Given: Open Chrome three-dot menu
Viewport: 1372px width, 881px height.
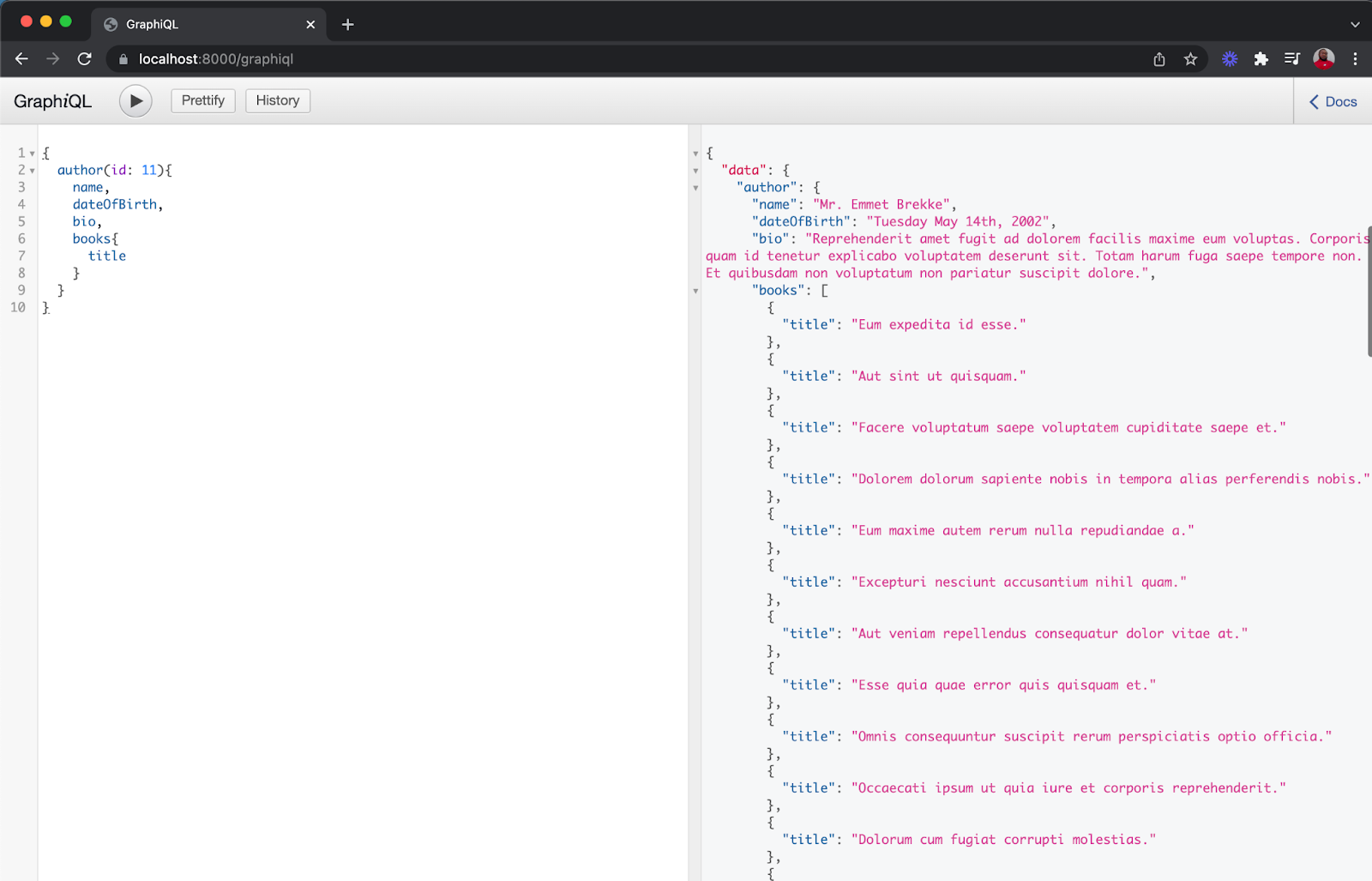Looking at the screenshot, I should coord(1355,59).
